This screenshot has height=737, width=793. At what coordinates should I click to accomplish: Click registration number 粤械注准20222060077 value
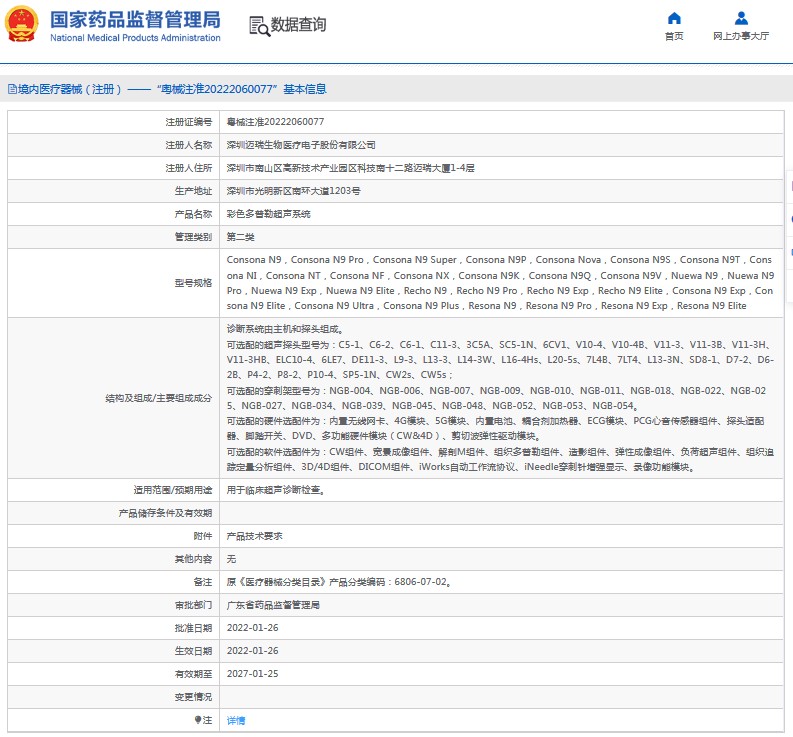pos(275,121)
